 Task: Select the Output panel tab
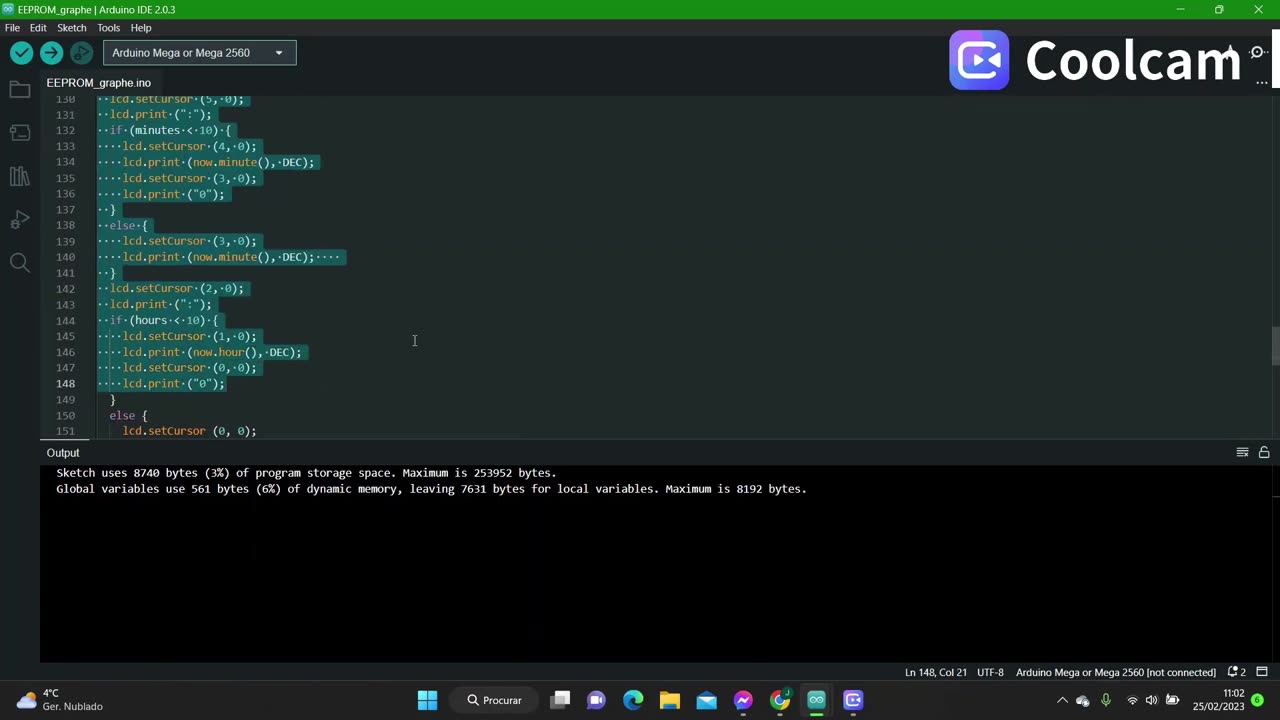(63, 453)
